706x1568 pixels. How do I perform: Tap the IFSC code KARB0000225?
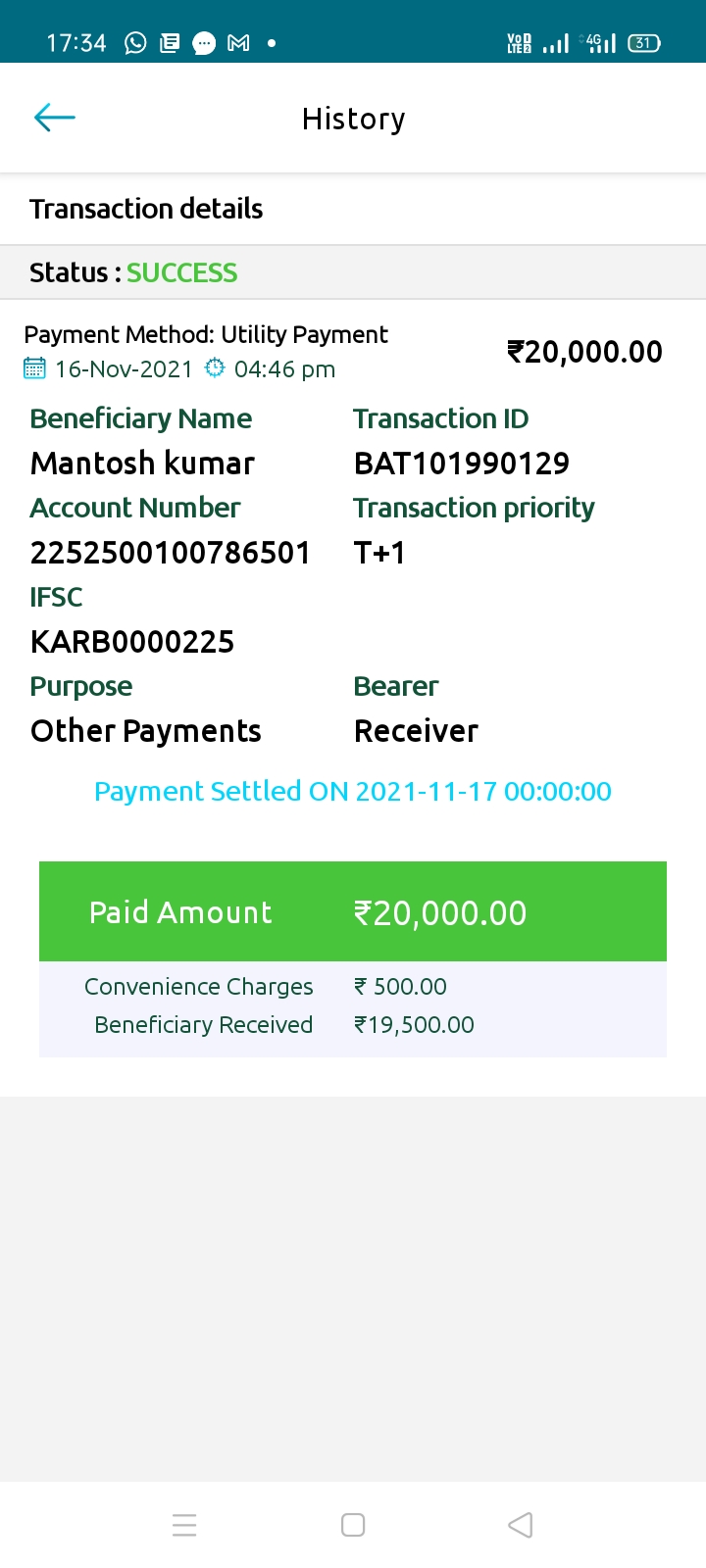click(132, 642)
